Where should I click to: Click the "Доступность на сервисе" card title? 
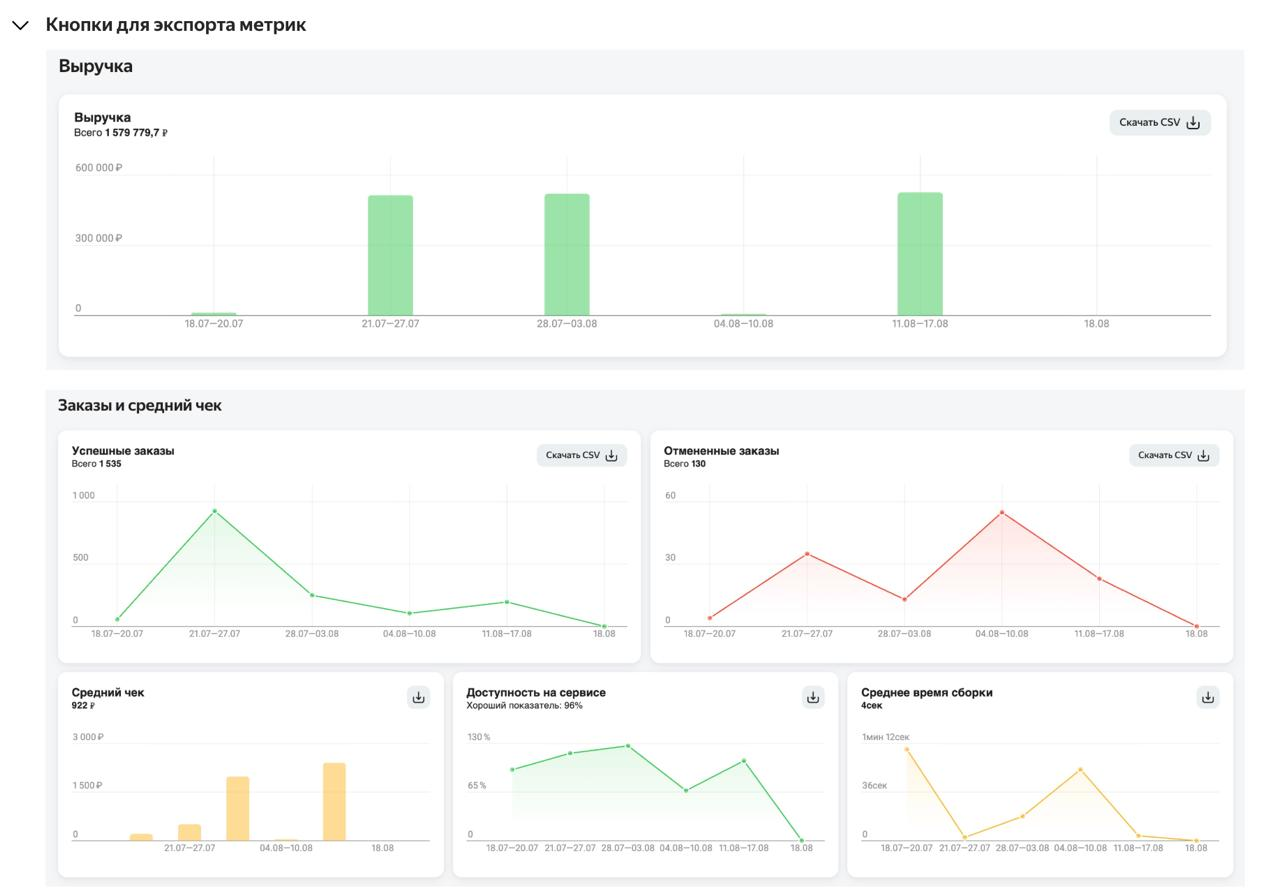tap(536, 693)
